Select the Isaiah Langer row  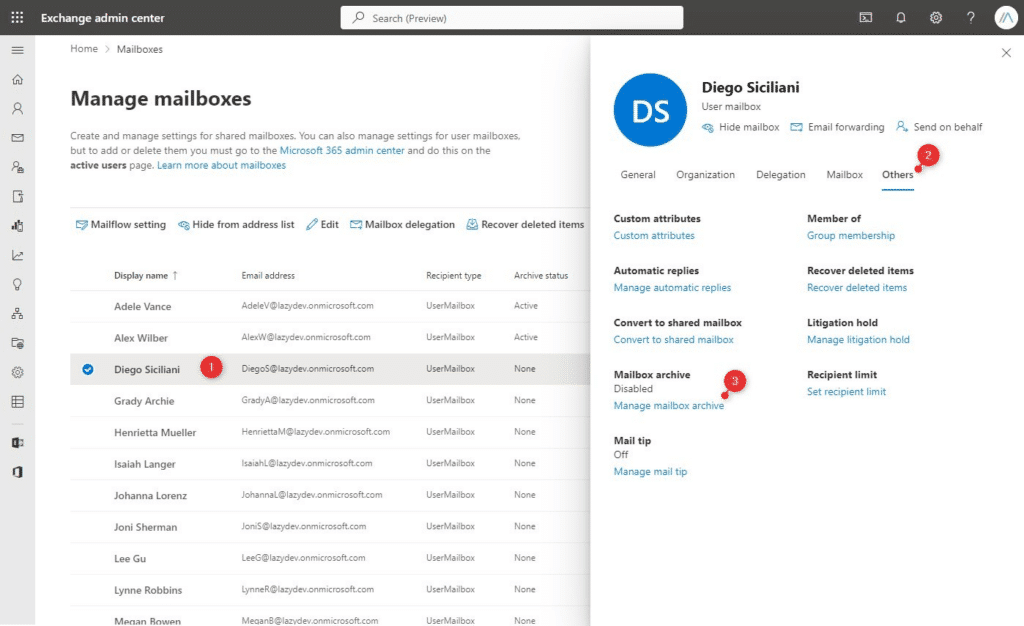330,464
